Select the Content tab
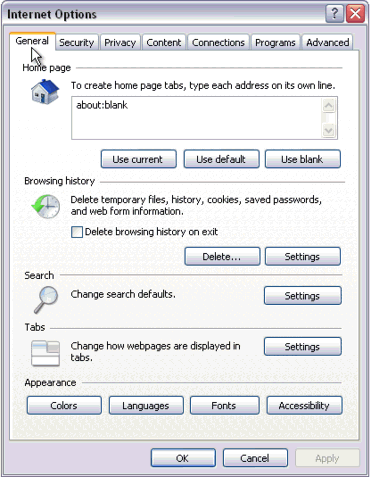Viewport: 371px width, 477px height. 164,43
